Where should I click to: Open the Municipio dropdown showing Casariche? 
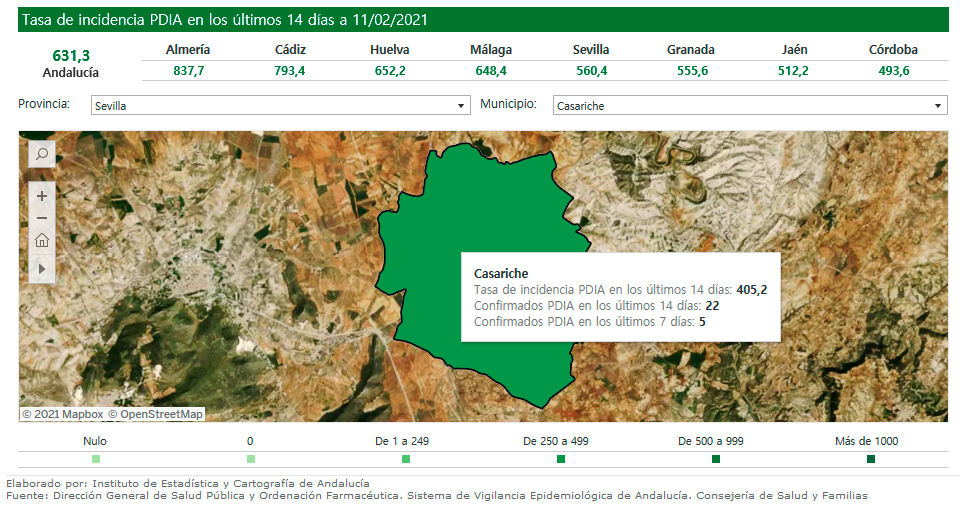[x=749, y=106]
